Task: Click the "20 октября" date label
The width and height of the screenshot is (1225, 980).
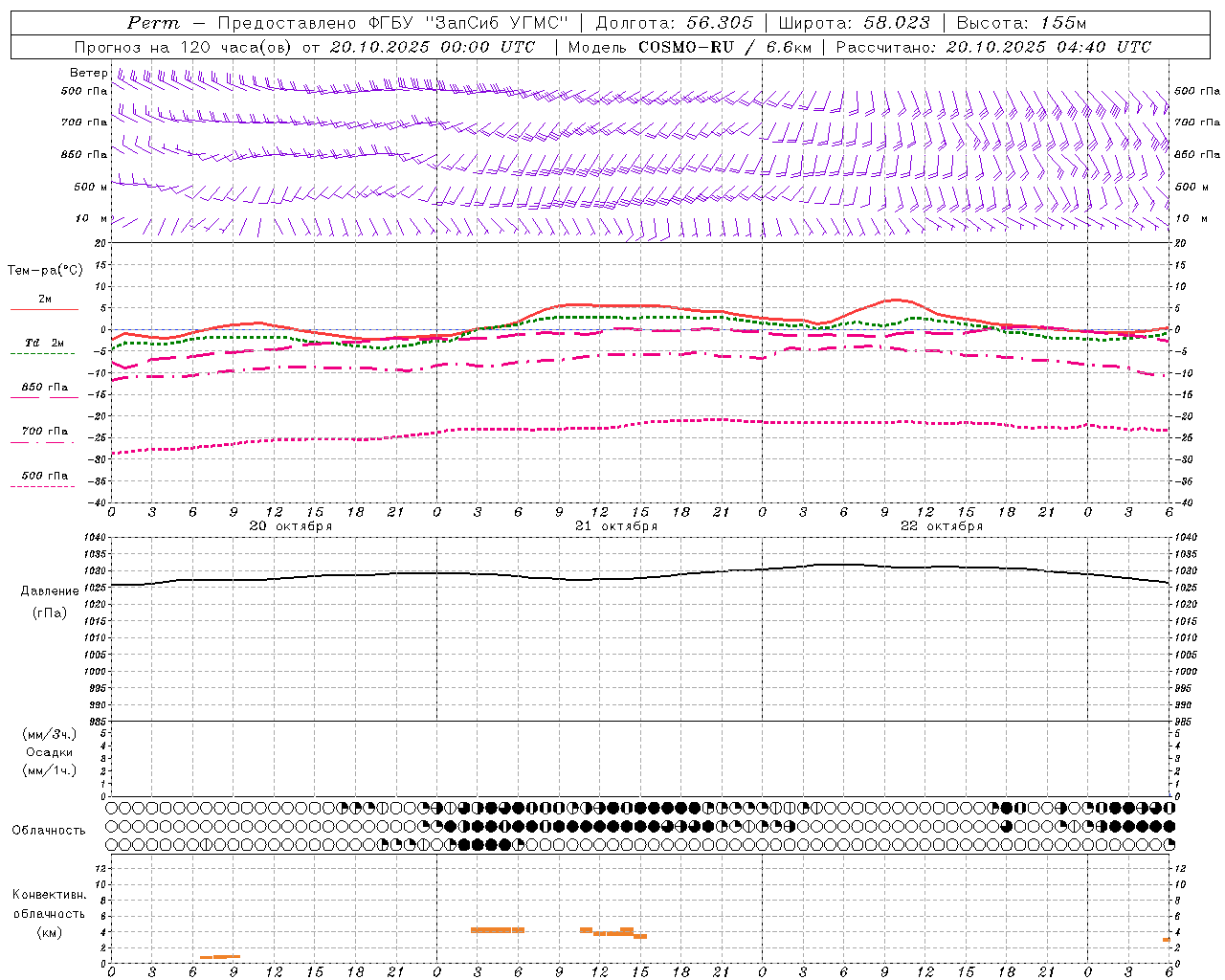Action: click(291, 526)
